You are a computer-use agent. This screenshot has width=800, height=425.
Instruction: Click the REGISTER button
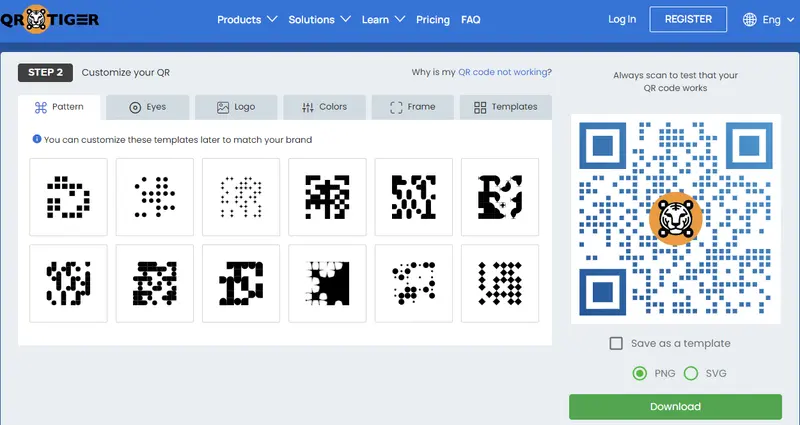click(688, 19)
